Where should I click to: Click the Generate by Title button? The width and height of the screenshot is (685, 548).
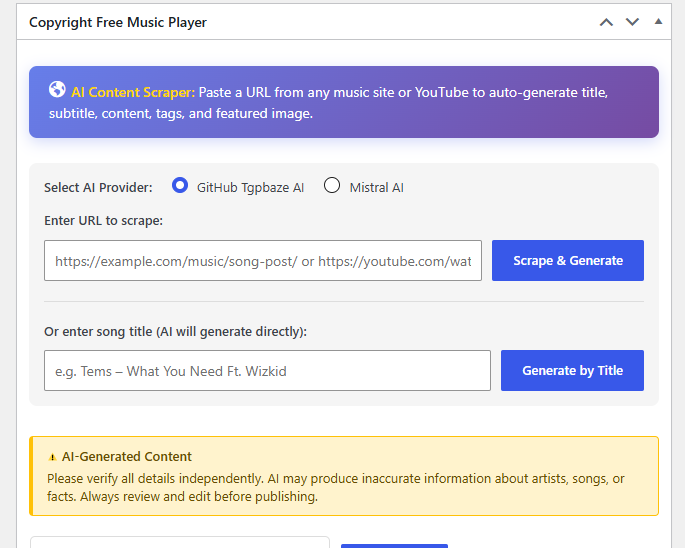click(x=572, y=371)
